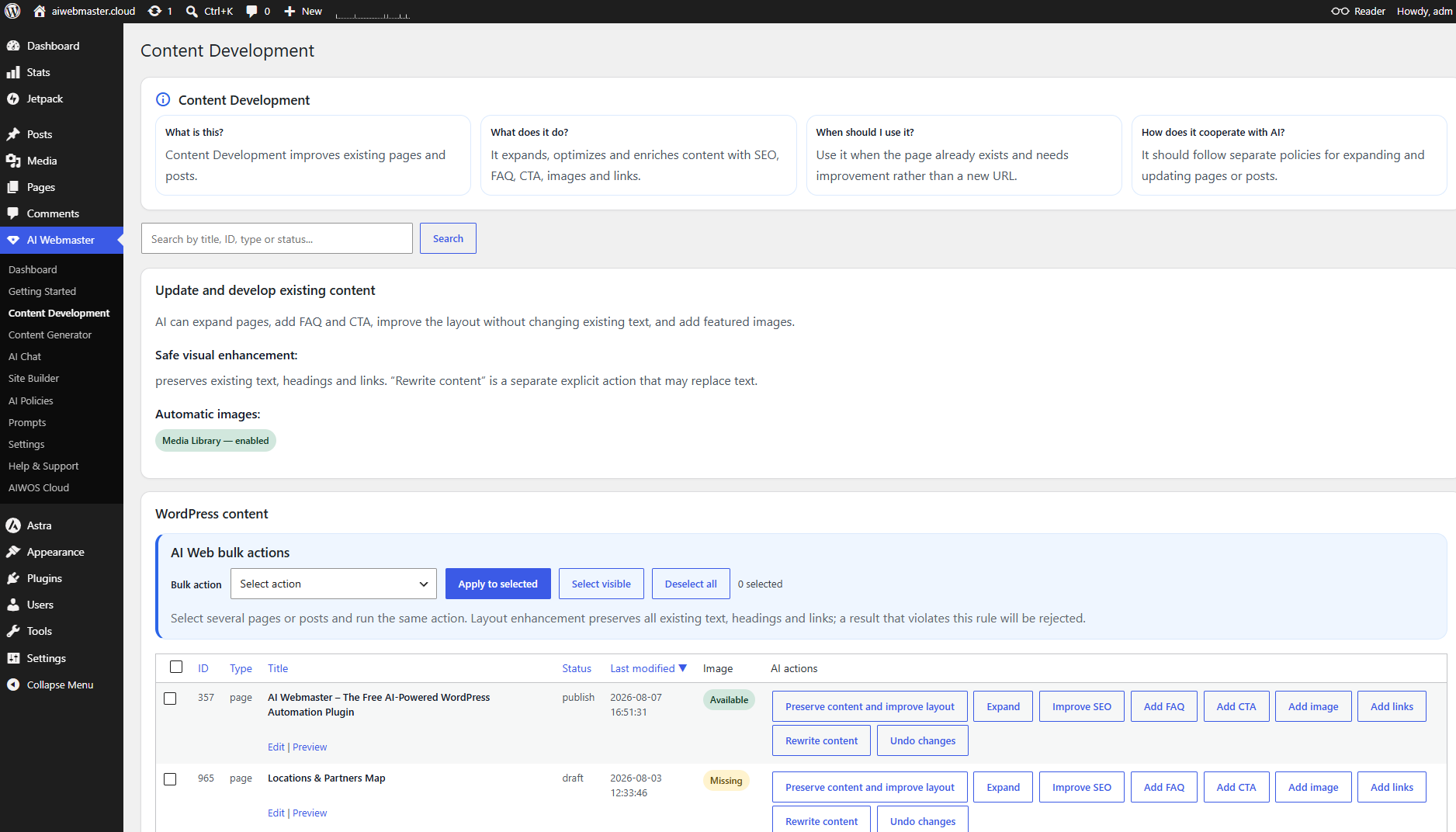The width and height of the screenshot is (1456, 832).
Task: Click into the search by title field
Action: 277,238
